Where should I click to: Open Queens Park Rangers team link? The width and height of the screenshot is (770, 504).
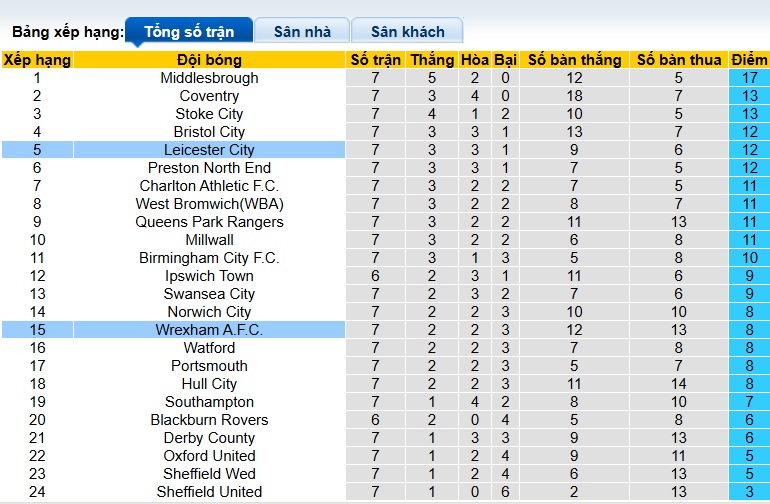click(x=209, y=222)
